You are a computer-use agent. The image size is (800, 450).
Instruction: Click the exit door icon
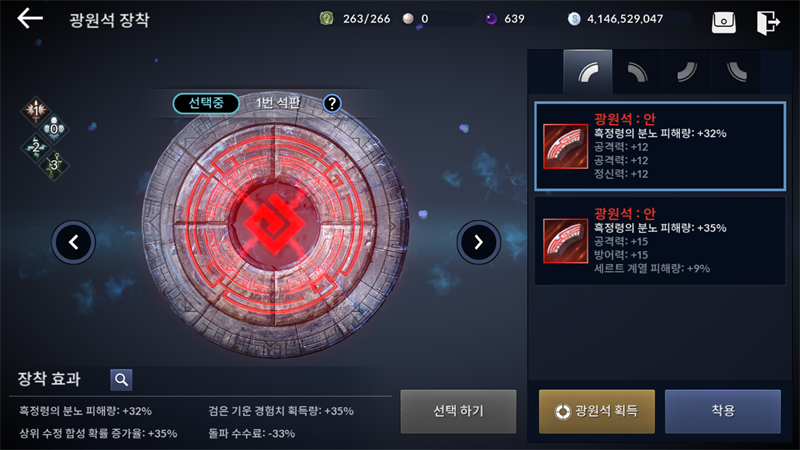tap(768, 22)
